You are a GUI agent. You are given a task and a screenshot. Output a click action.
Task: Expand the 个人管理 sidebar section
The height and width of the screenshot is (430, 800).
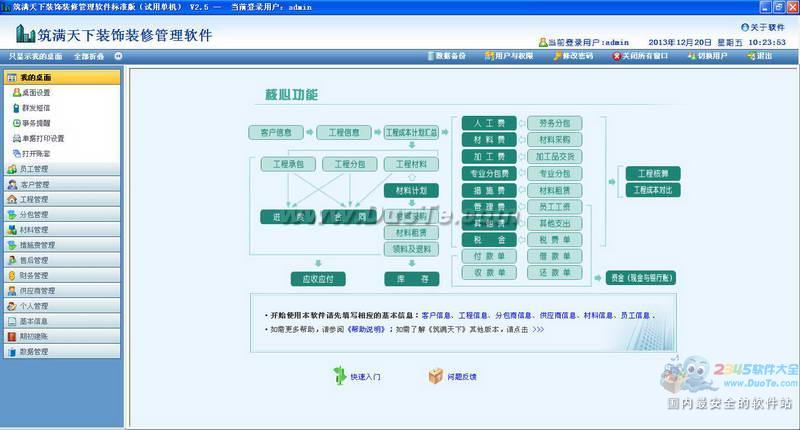point(62,306)
